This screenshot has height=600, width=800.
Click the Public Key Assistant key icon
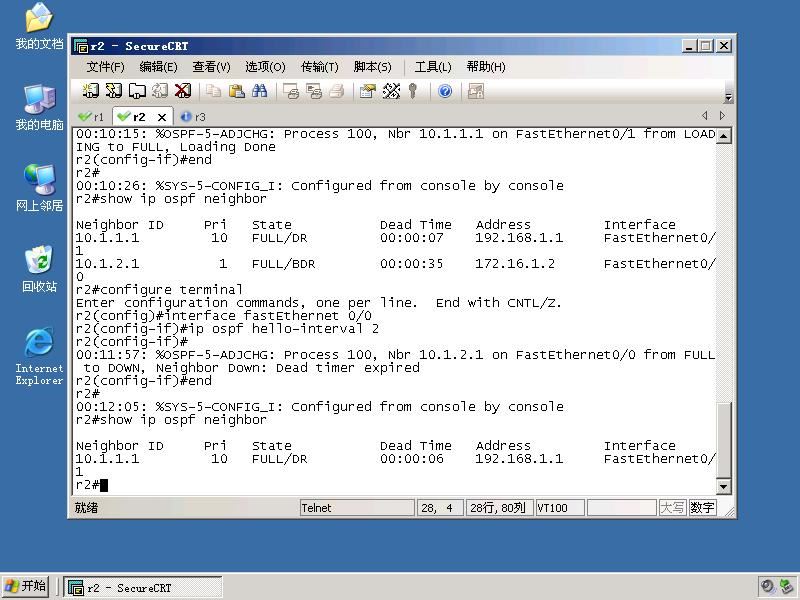(413, 91)
